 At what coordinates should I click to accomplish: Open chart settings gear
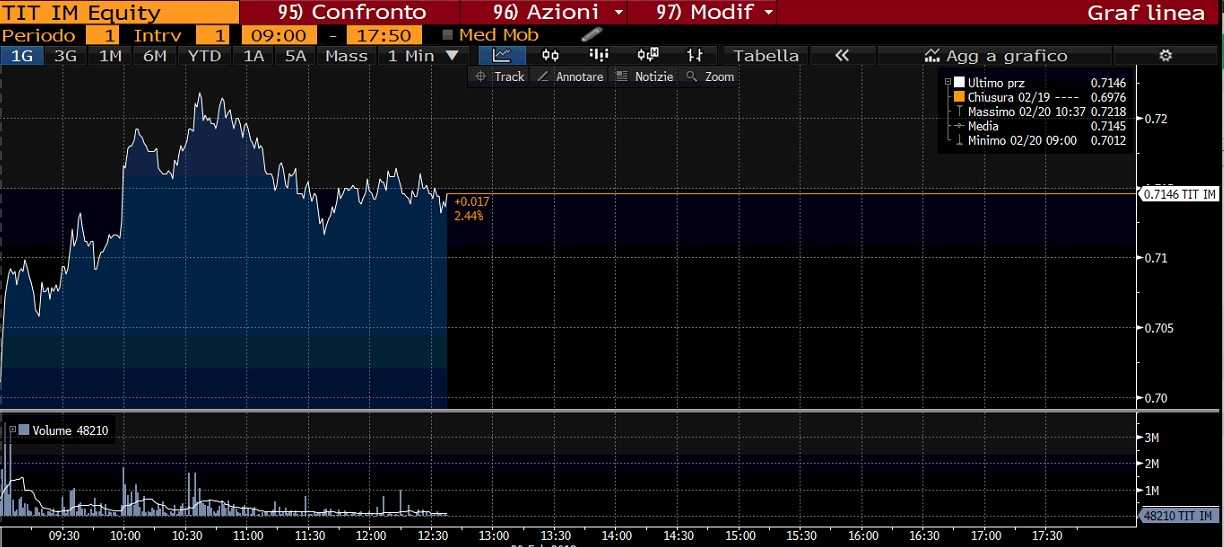(x=1165, y=56)
